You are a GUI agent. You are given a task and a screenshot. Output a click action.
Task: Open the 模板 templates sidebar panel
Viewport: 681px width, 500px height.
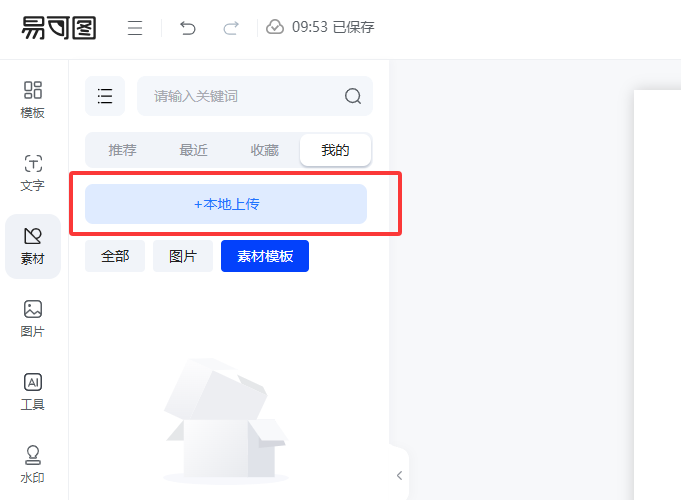pyautogui.click(x=33, y=99)
